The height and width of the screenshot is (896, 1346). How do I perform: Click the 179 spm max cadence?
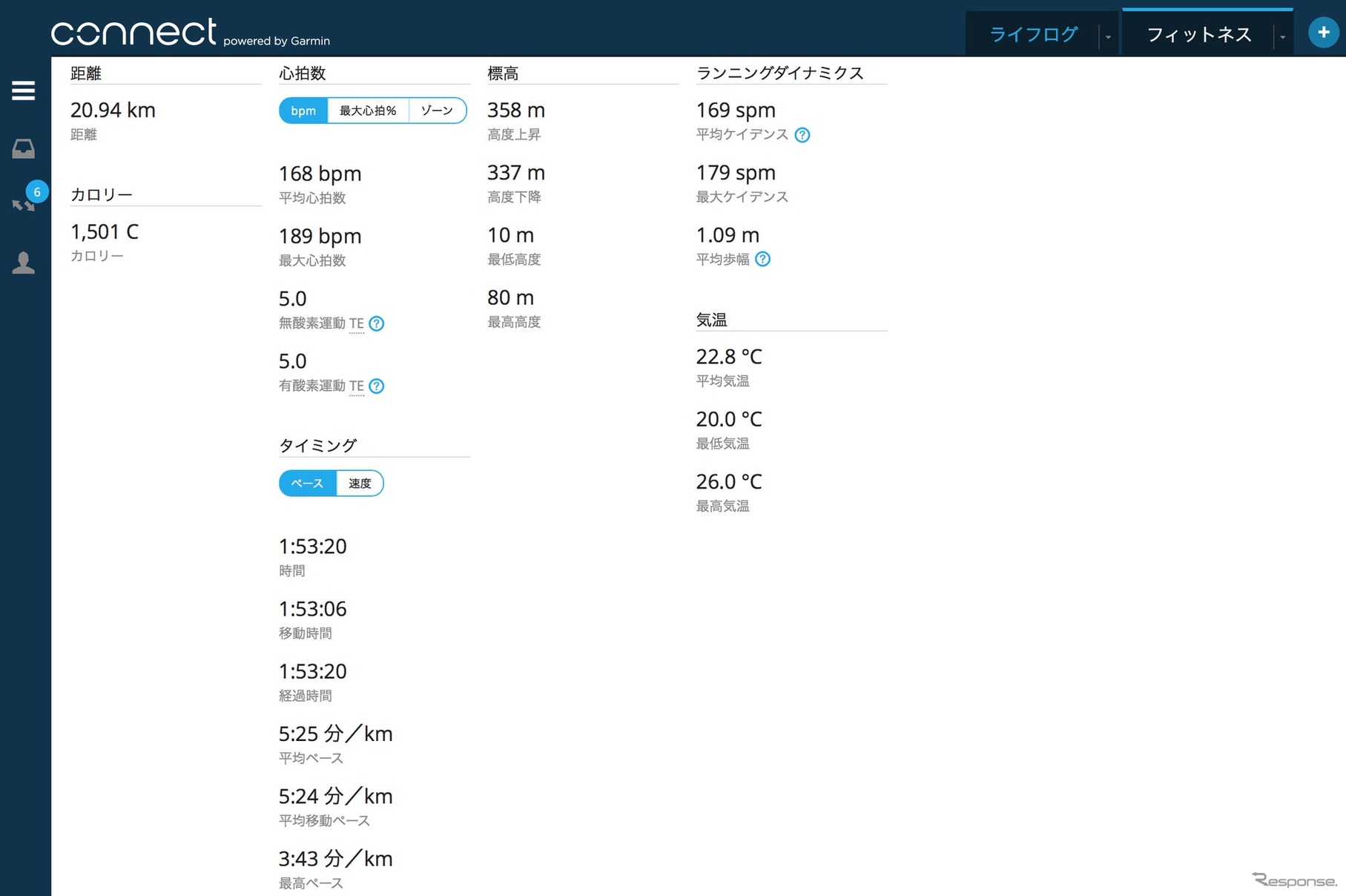click(x=736, y=173)
